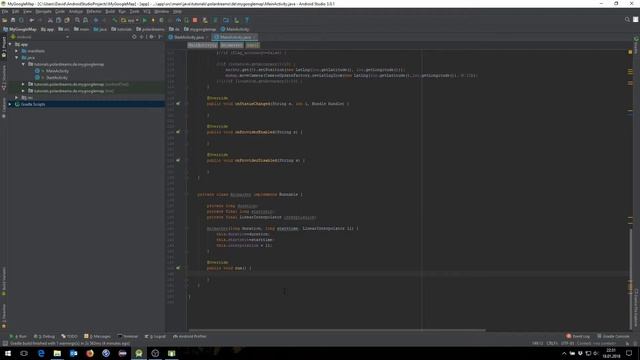Open the Messages tool window

coord(98,336)
